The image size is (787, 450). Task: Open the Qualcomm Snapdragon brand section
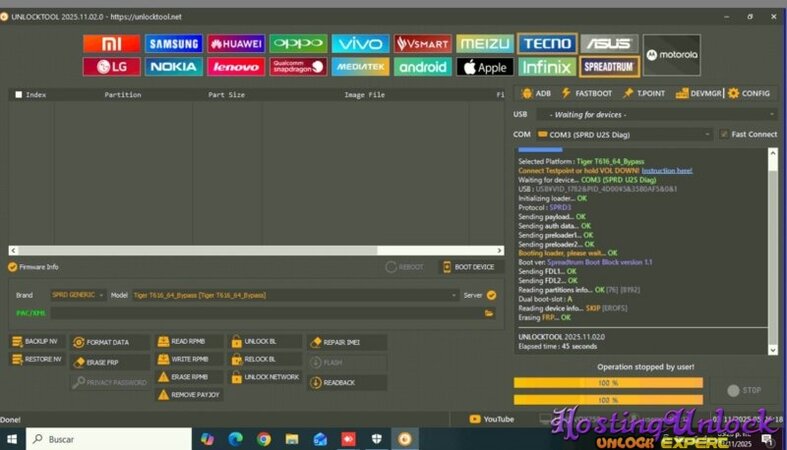(298, 67)
